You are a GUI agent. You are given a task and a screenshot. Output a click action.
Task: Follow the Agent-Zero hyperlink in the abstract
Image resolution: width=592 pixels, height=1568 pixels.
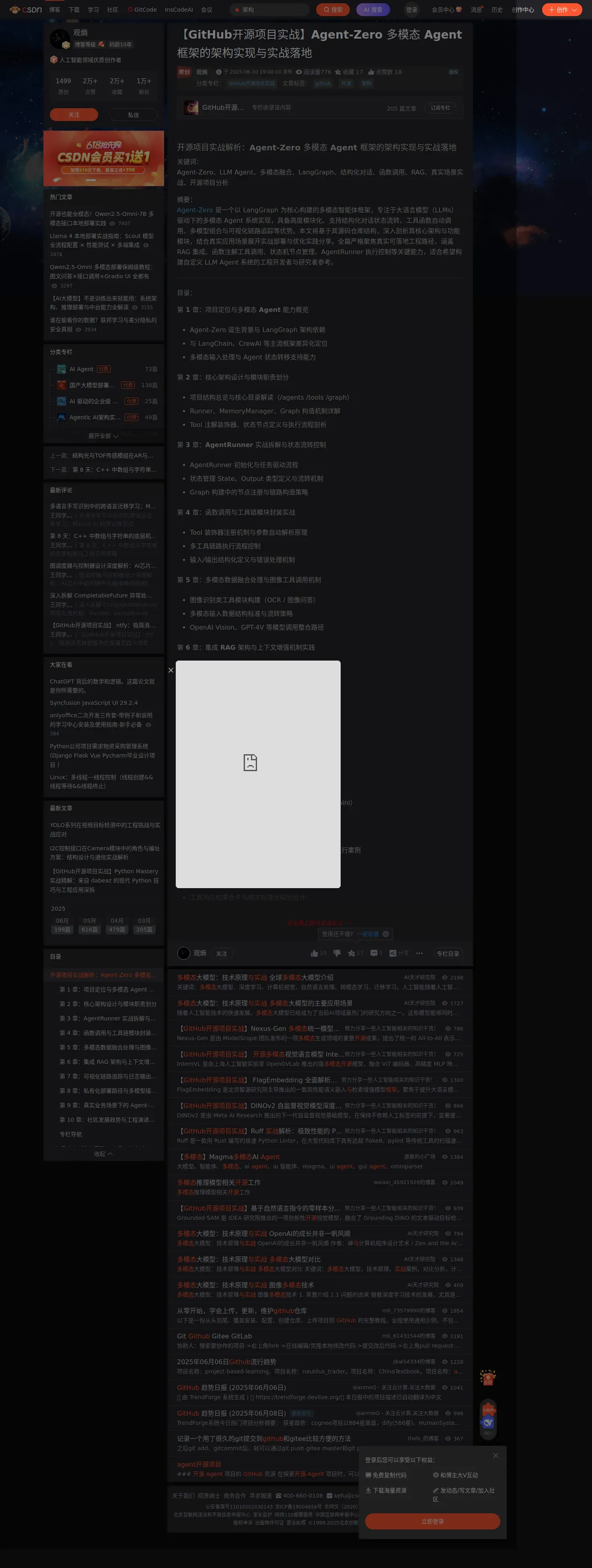(x=195, y=210)
